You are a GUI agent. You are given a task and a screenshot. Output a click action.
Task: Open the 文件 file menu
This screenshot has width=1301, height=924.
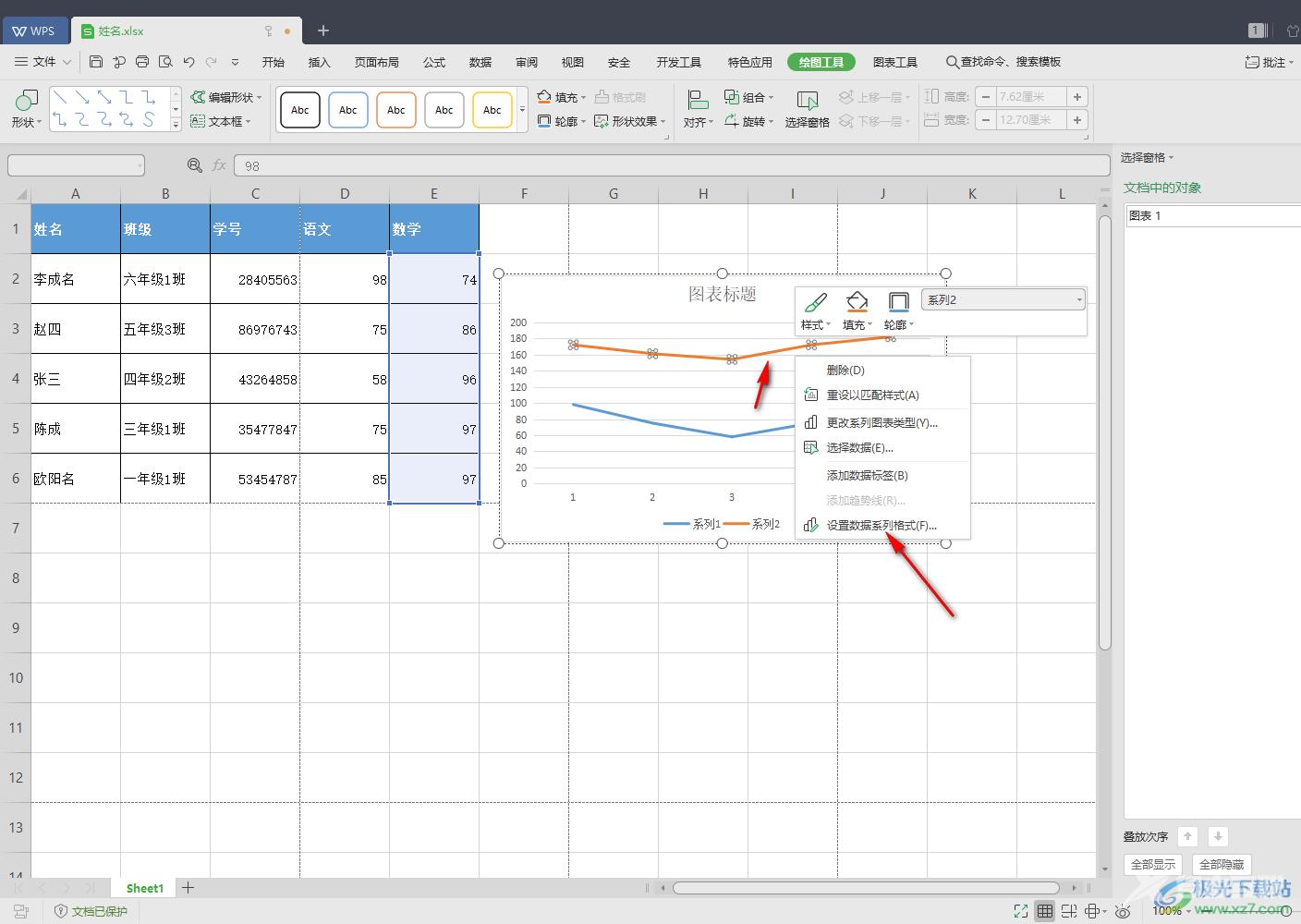(x=43, y=62)
